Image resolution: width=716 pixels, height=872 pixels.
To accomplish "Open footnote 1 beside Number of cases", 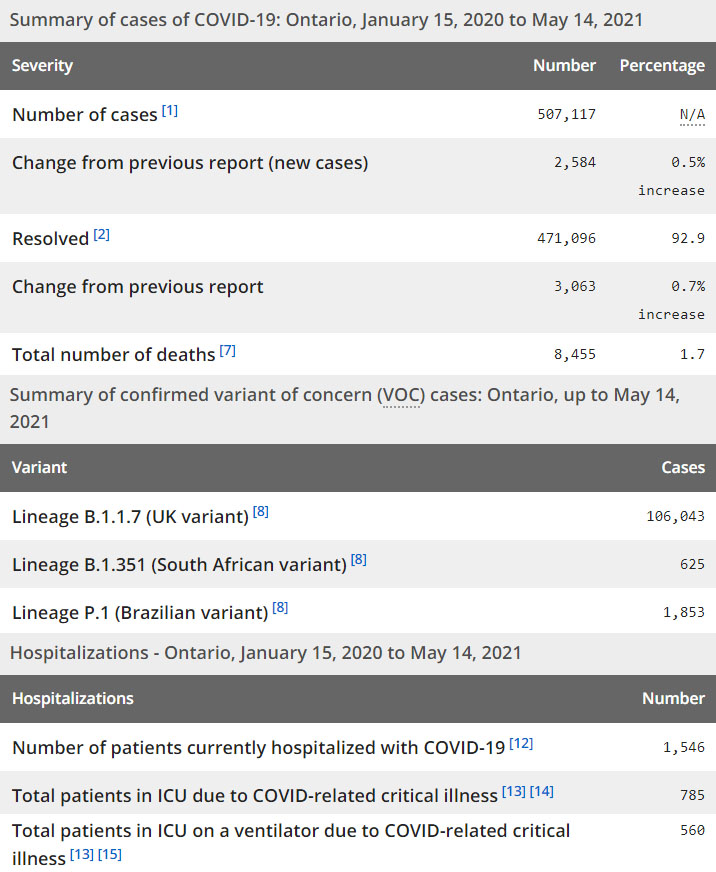I will 170,110.
